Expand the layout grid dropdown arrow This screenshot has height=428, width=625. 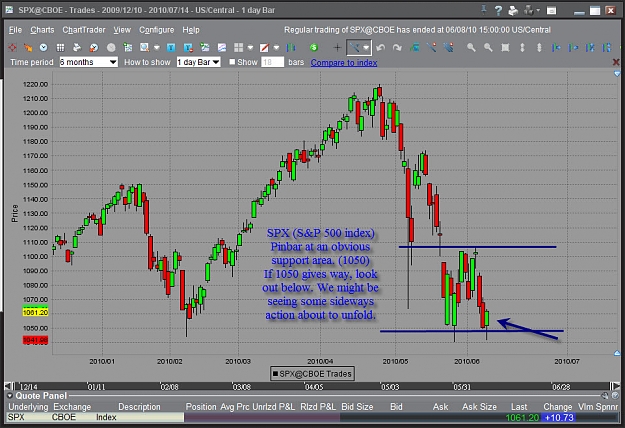pos(250,48)
